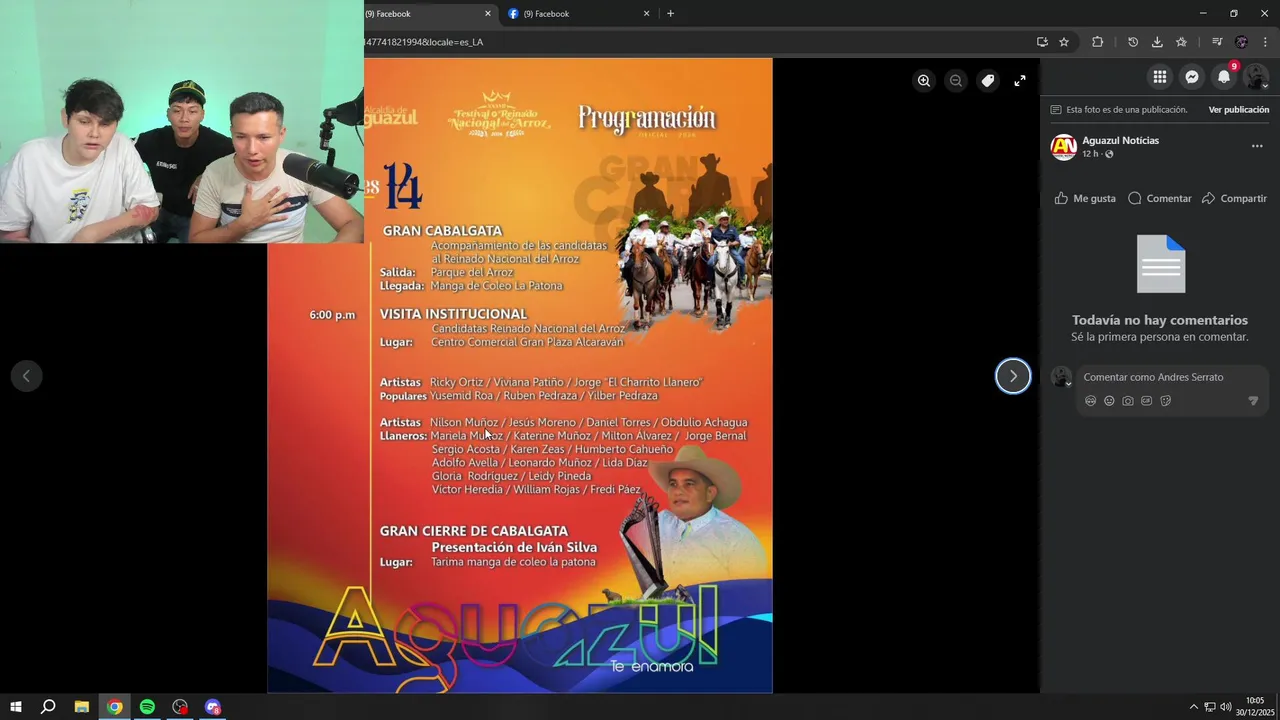Attach a photo to the comment
This screenshot has width=1280, height=720.
(1128, 401)
